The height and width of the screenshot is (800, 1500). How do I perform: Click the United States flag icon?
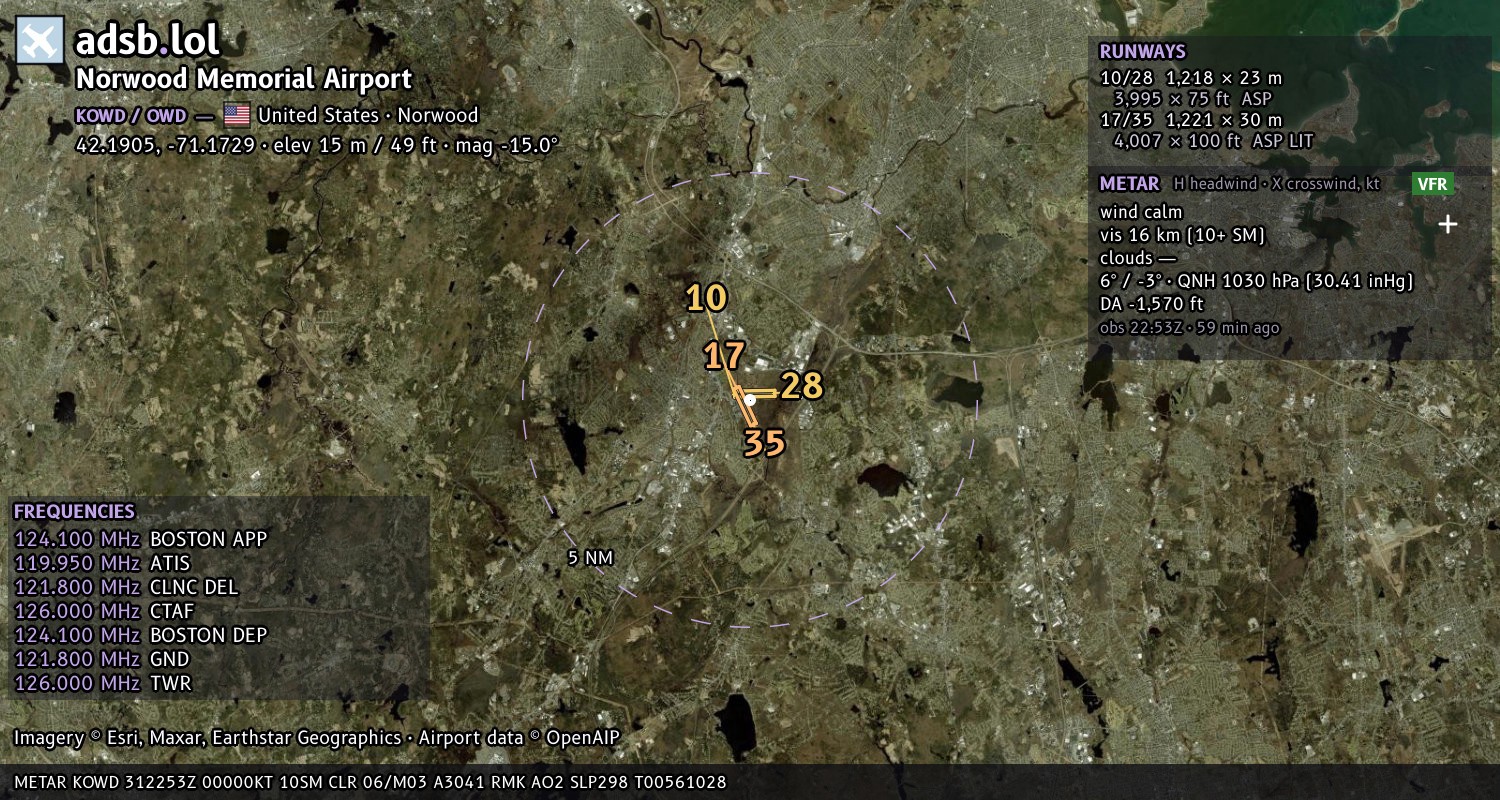click(x=237, y=115)
